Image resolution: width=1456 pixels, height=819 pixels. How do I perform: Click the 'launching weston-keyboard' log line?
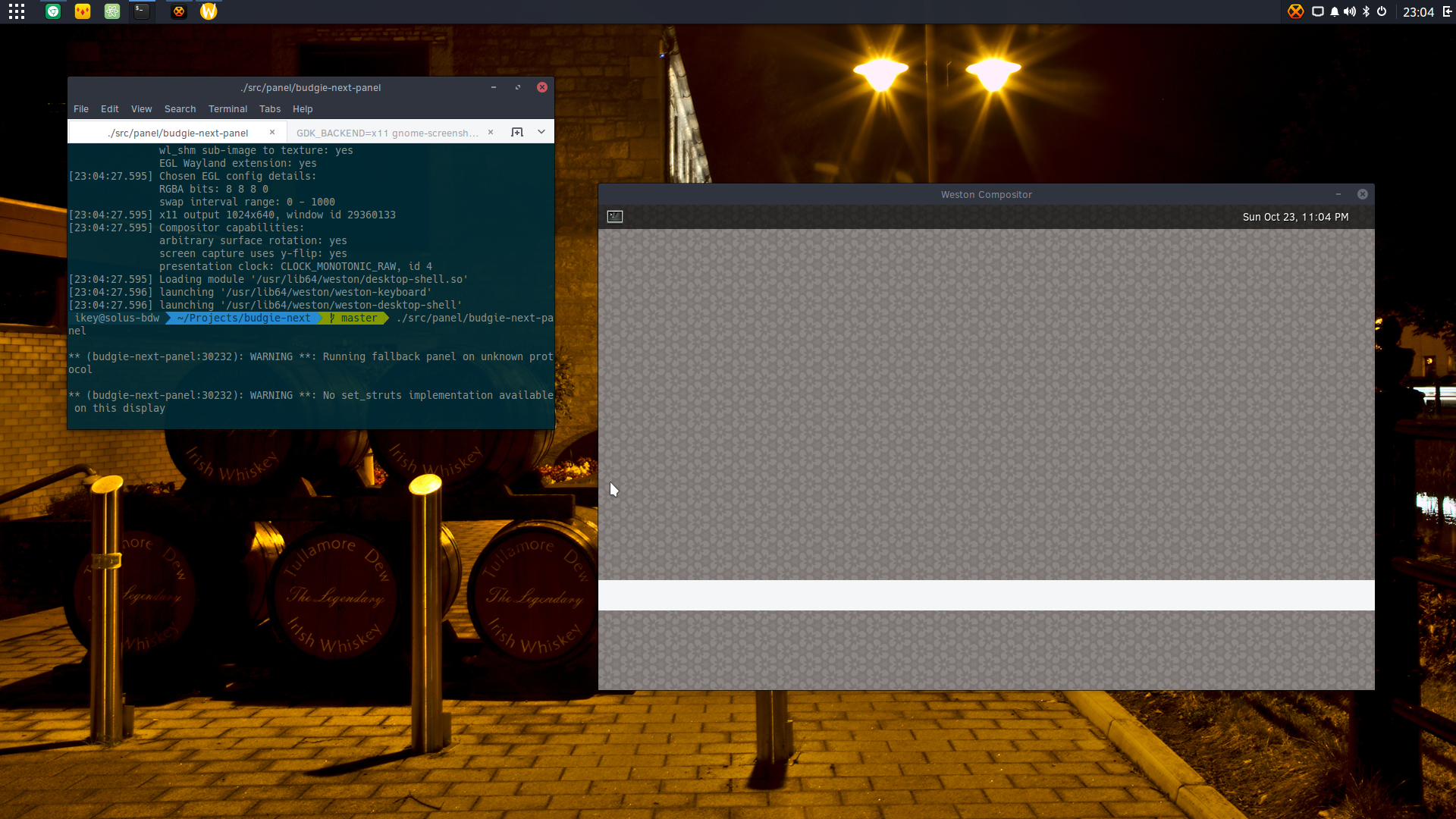point(250,292)
